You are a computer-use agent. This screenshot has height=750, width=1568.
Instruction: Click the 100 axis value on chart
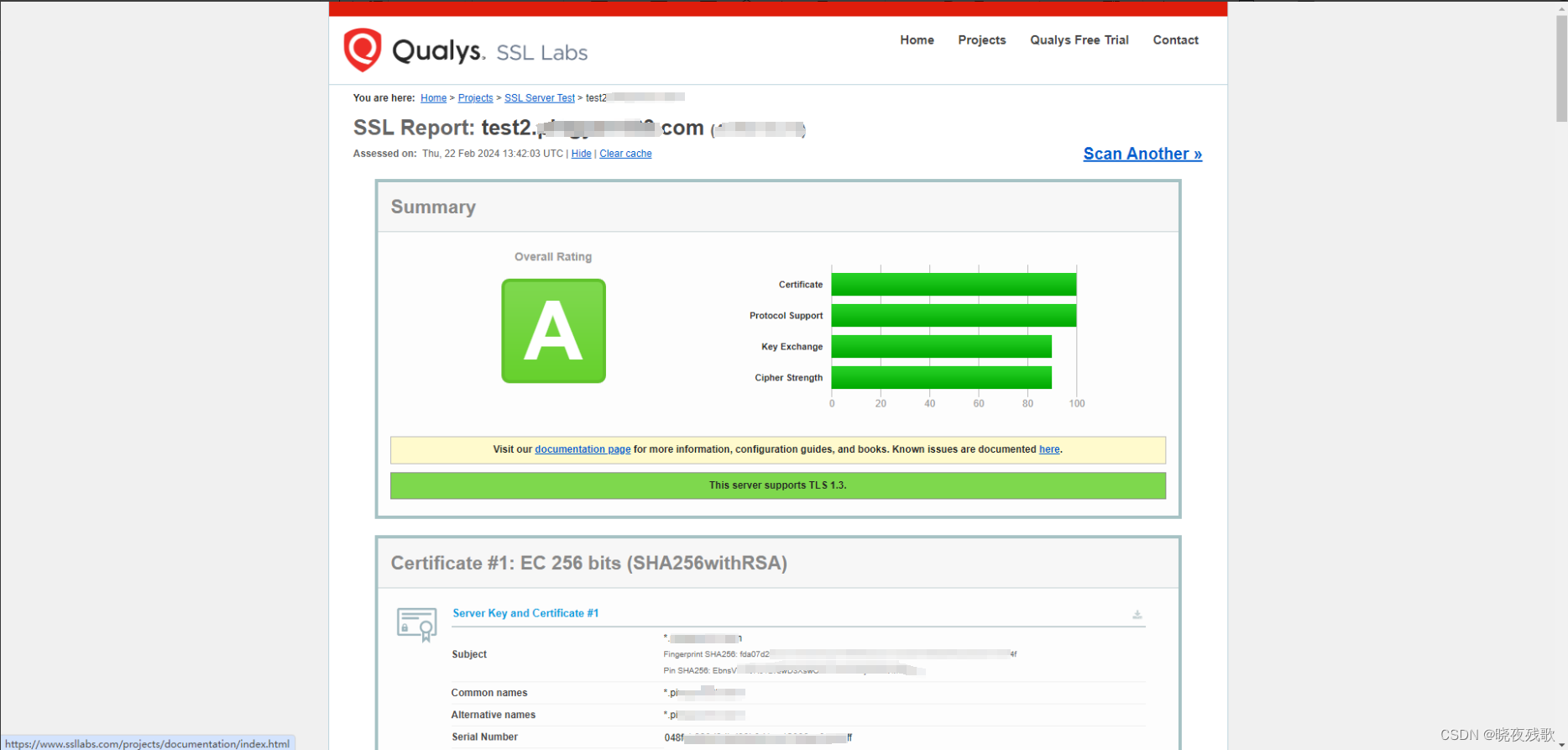[1077, 404]
